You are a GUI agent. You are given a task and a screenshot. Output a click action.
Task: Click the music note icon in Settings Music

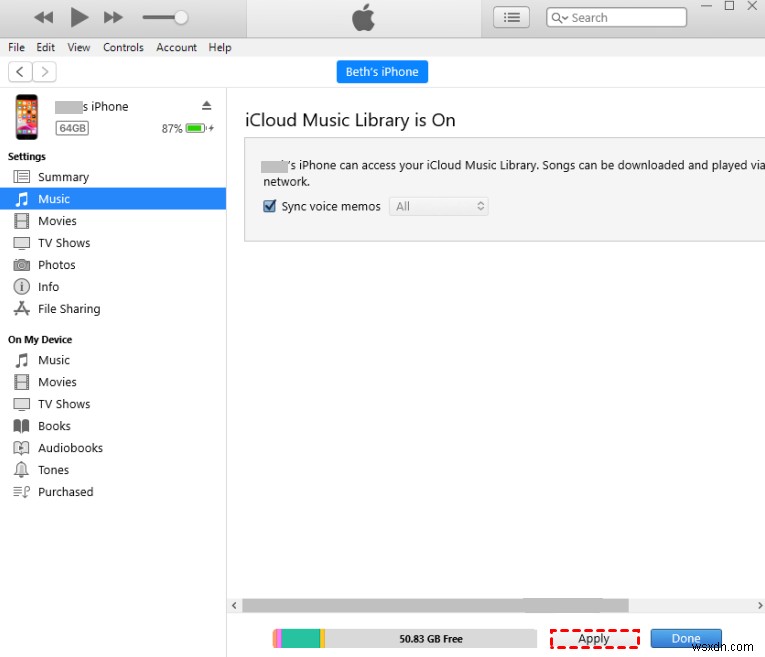pos(21,199)
